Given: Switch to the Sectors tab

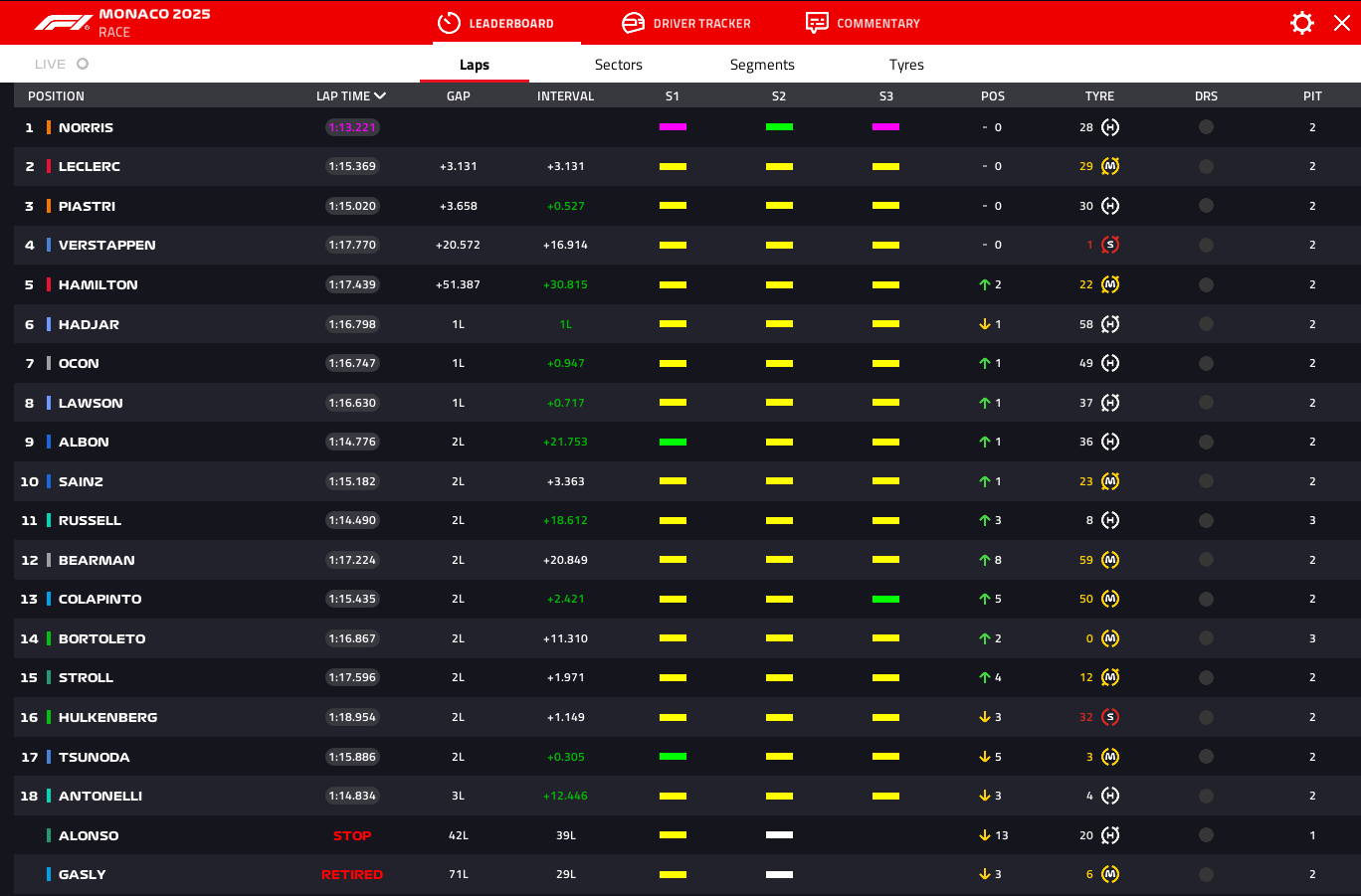Looking at the screenshot, I should point(619,65).
